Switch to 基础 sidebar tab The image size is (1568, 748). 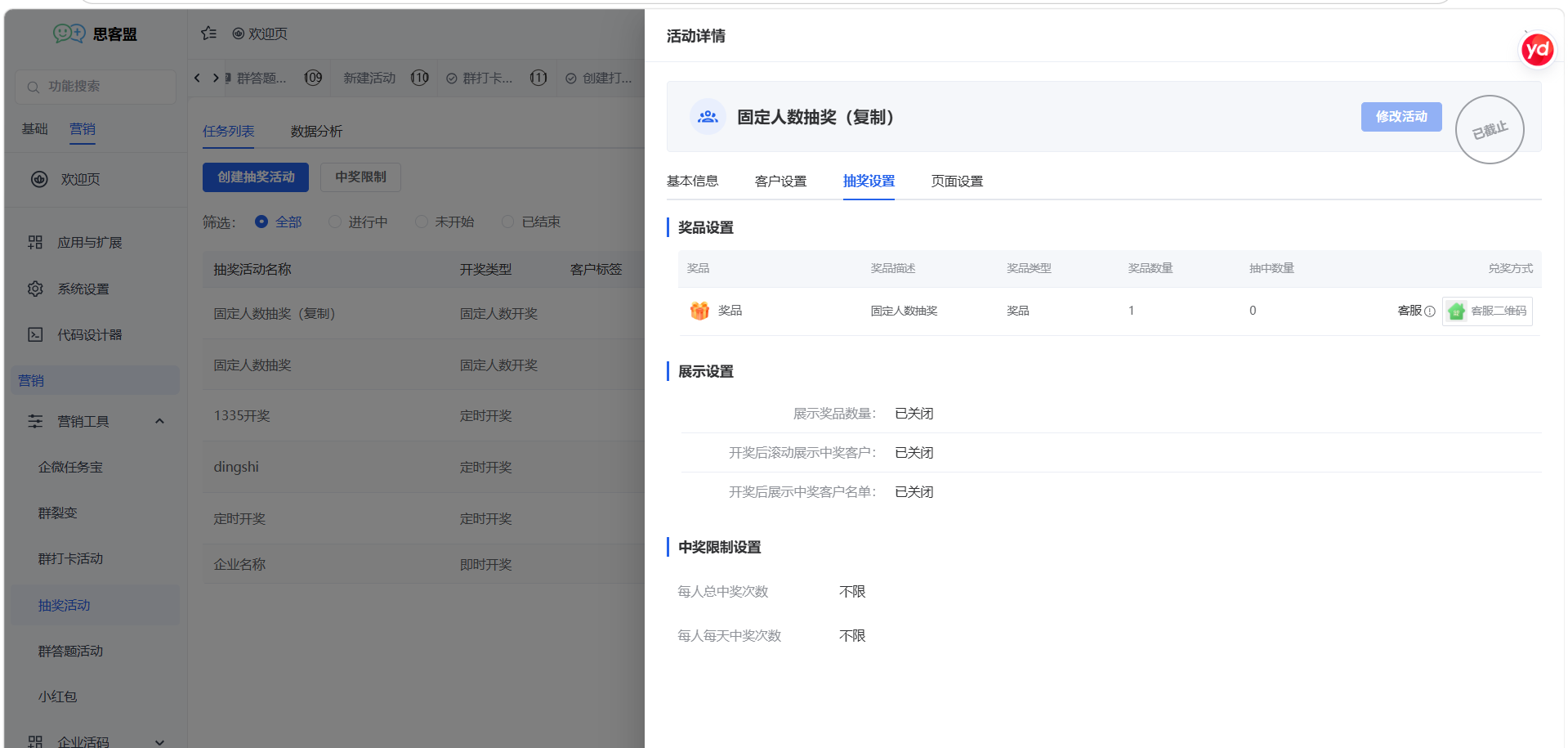34,129
